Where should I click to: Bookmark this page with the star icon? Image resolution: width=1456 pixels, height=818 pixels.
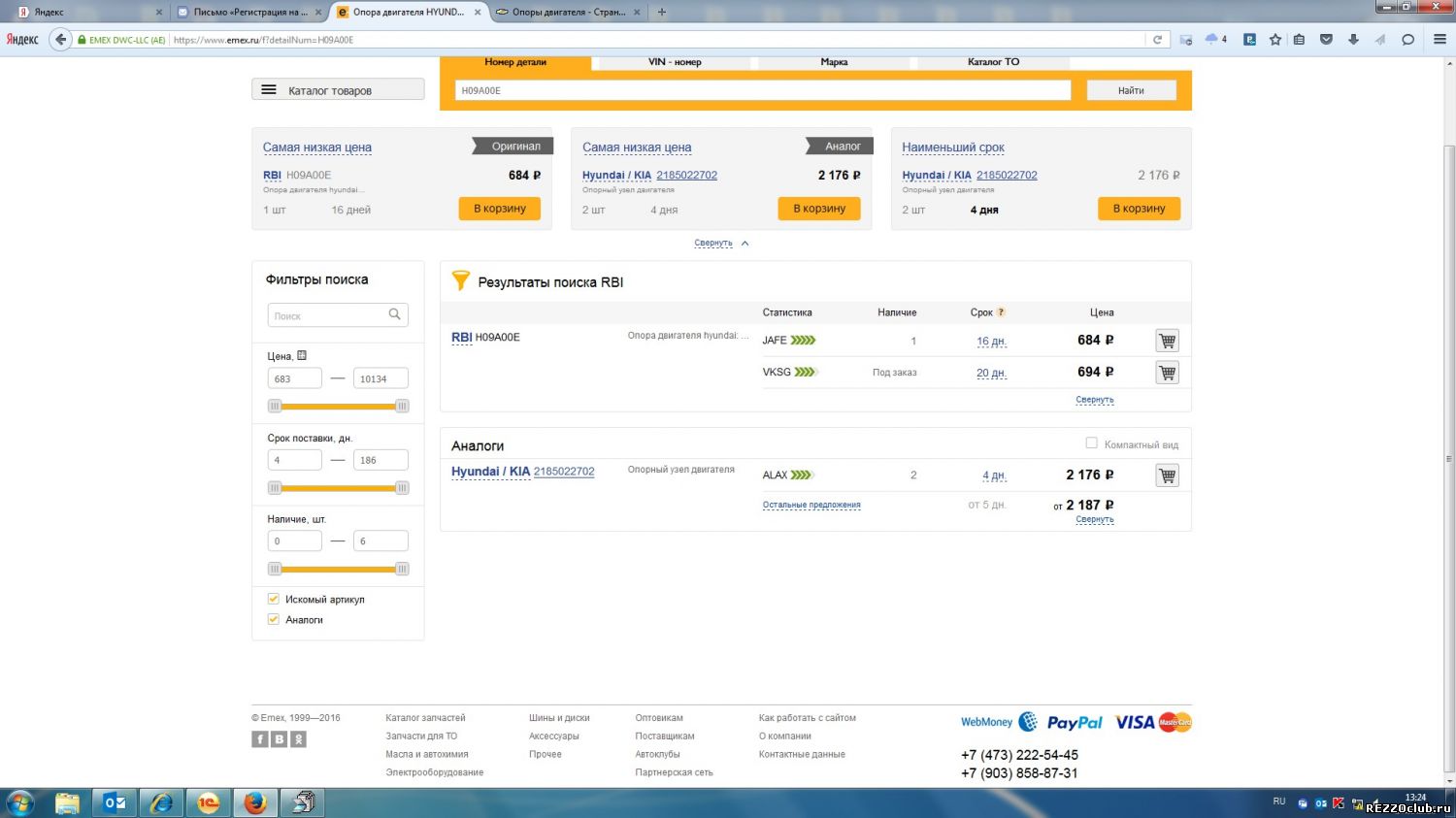[x=1275, y=40]
